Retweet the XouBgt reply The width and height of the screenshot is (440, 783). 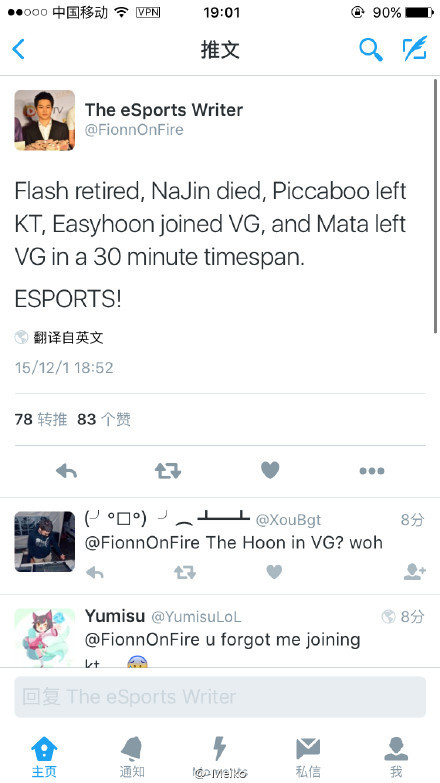point(185,572)
